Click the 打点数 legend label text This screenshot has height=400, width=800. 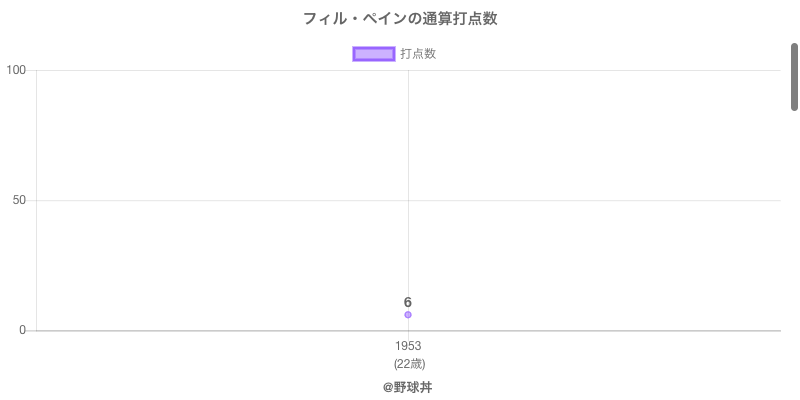418,54
